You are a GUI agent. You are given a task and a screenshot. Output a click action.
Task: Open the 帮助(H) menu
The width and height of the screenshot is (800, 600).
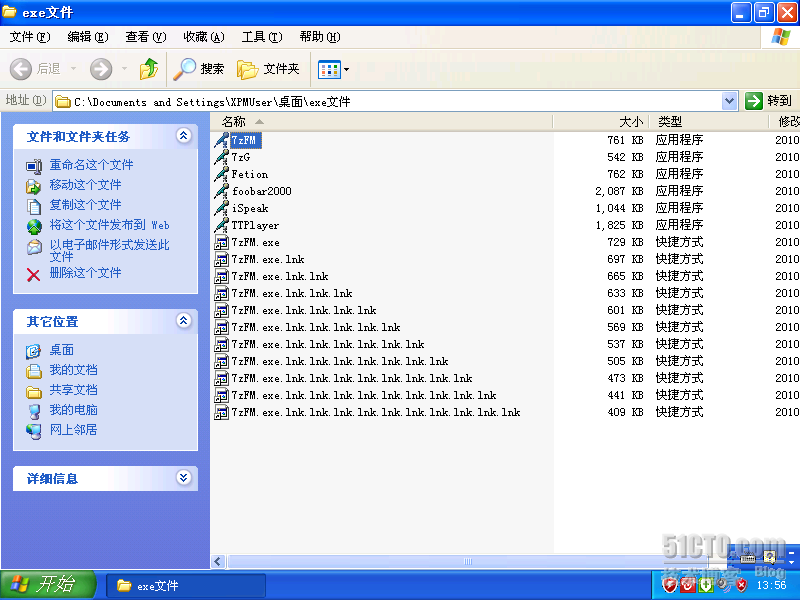320,37
